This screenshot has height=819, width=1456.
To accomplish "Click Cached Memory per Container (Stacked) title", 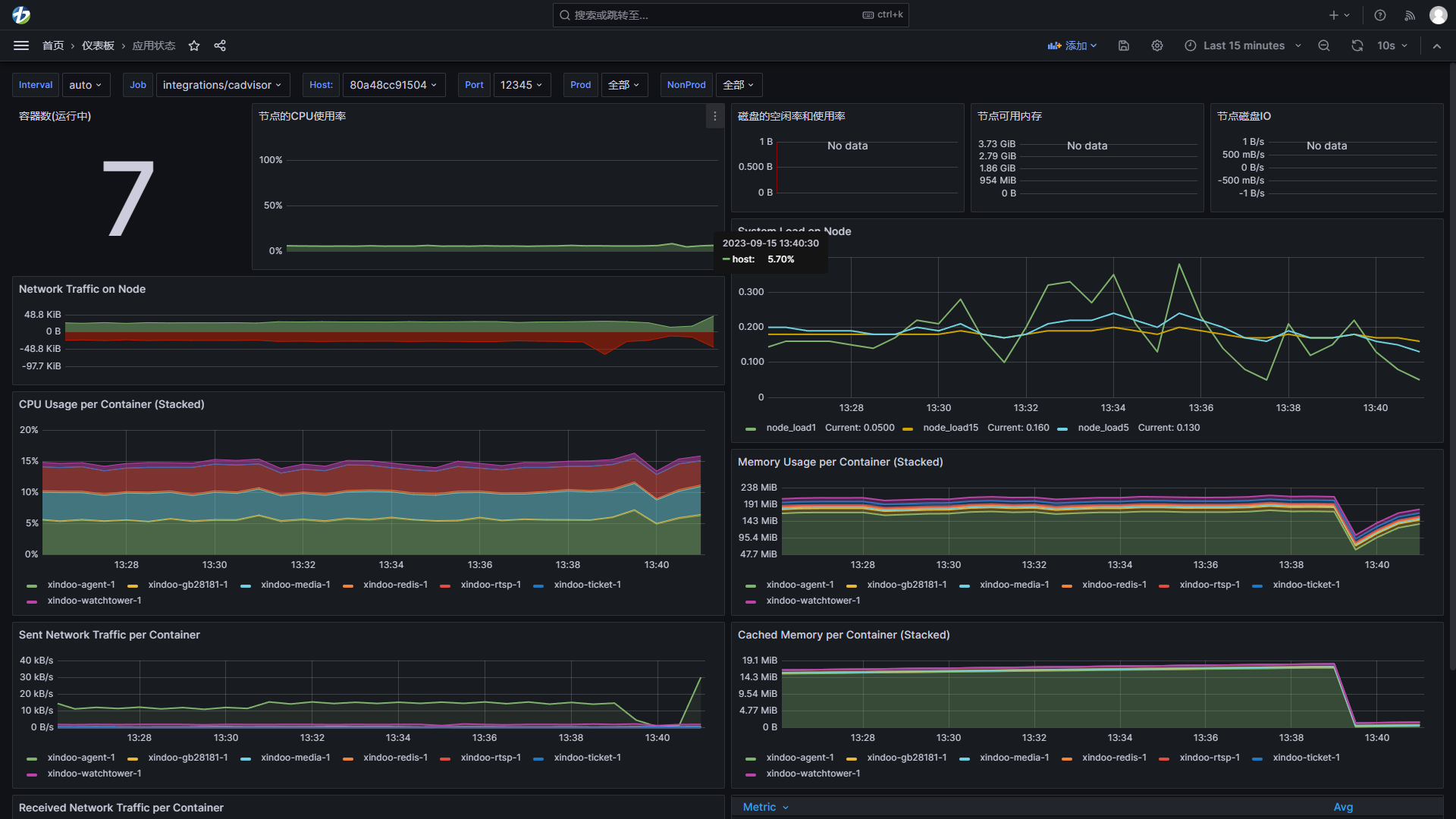I will [x=843, y=635].
